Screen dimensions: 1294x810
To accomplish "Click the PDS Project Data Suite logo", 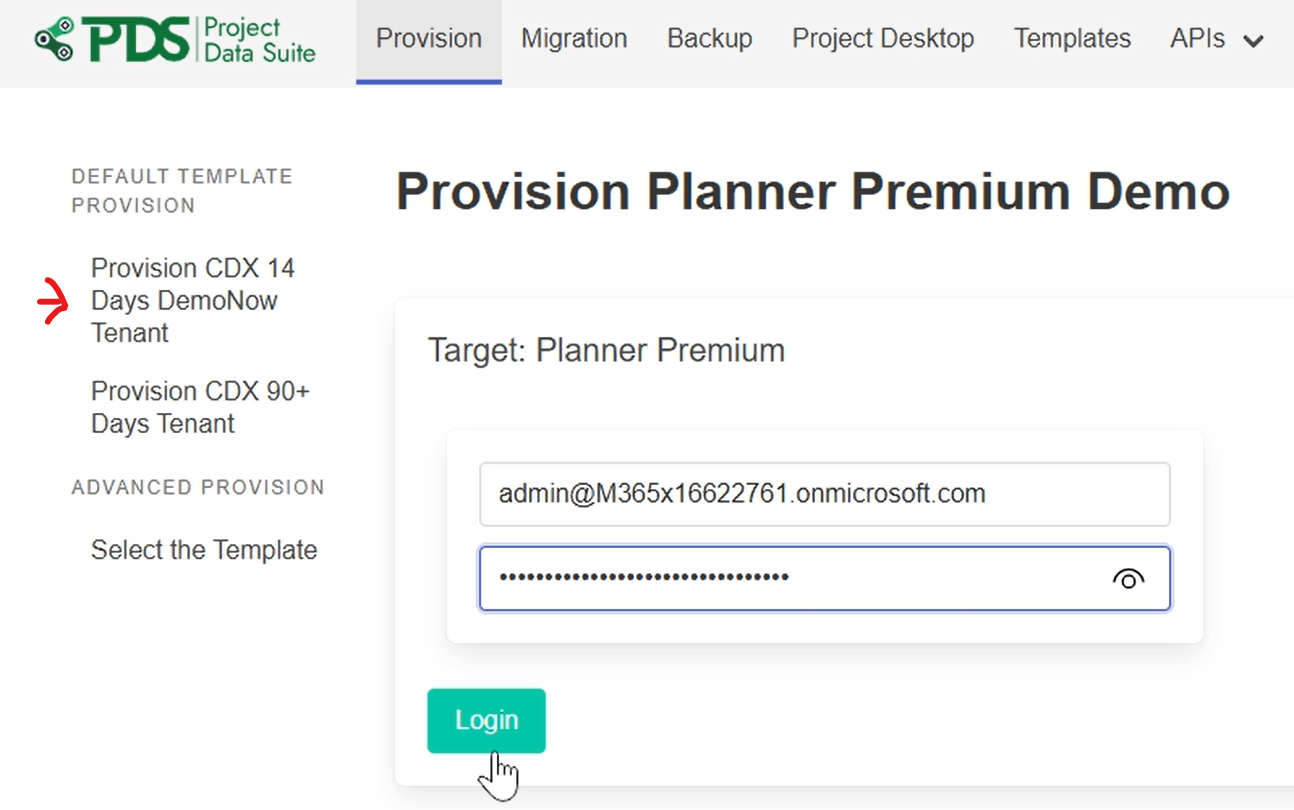I will [x=175, y=39].
